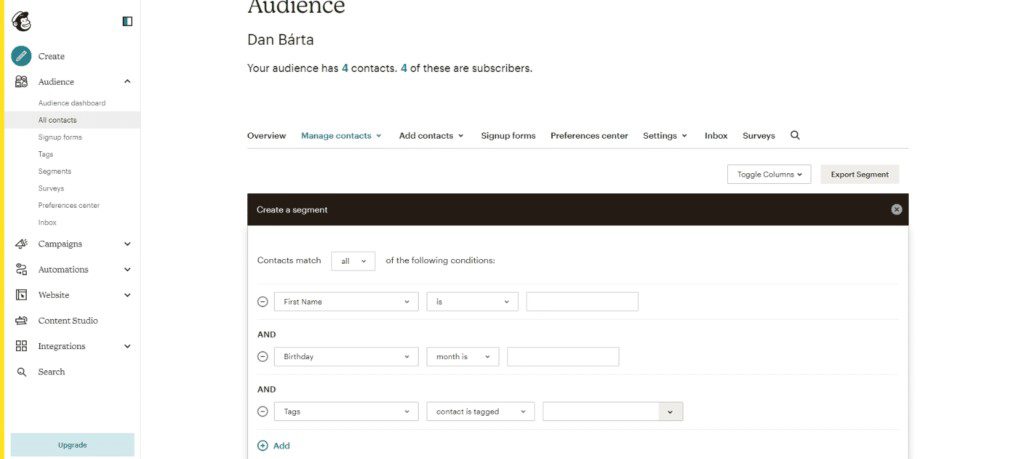Viewport: 1024px width, 459px height.
Task: Collapse the Audience sidebar section
Action: tap(127, 82)
